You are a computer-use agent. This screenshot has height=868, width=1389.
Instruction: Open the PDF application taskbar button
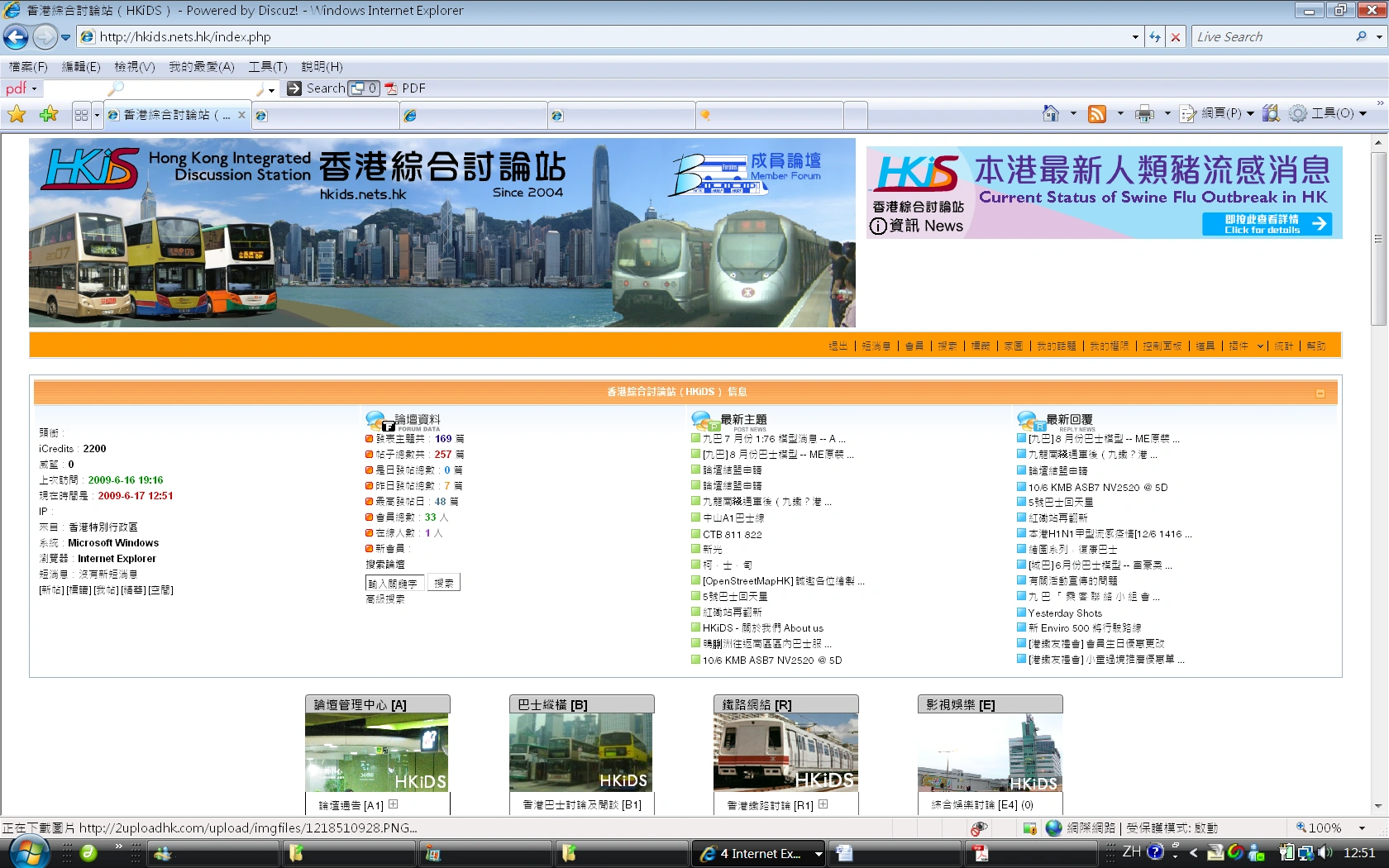[x=1032, y=853]
